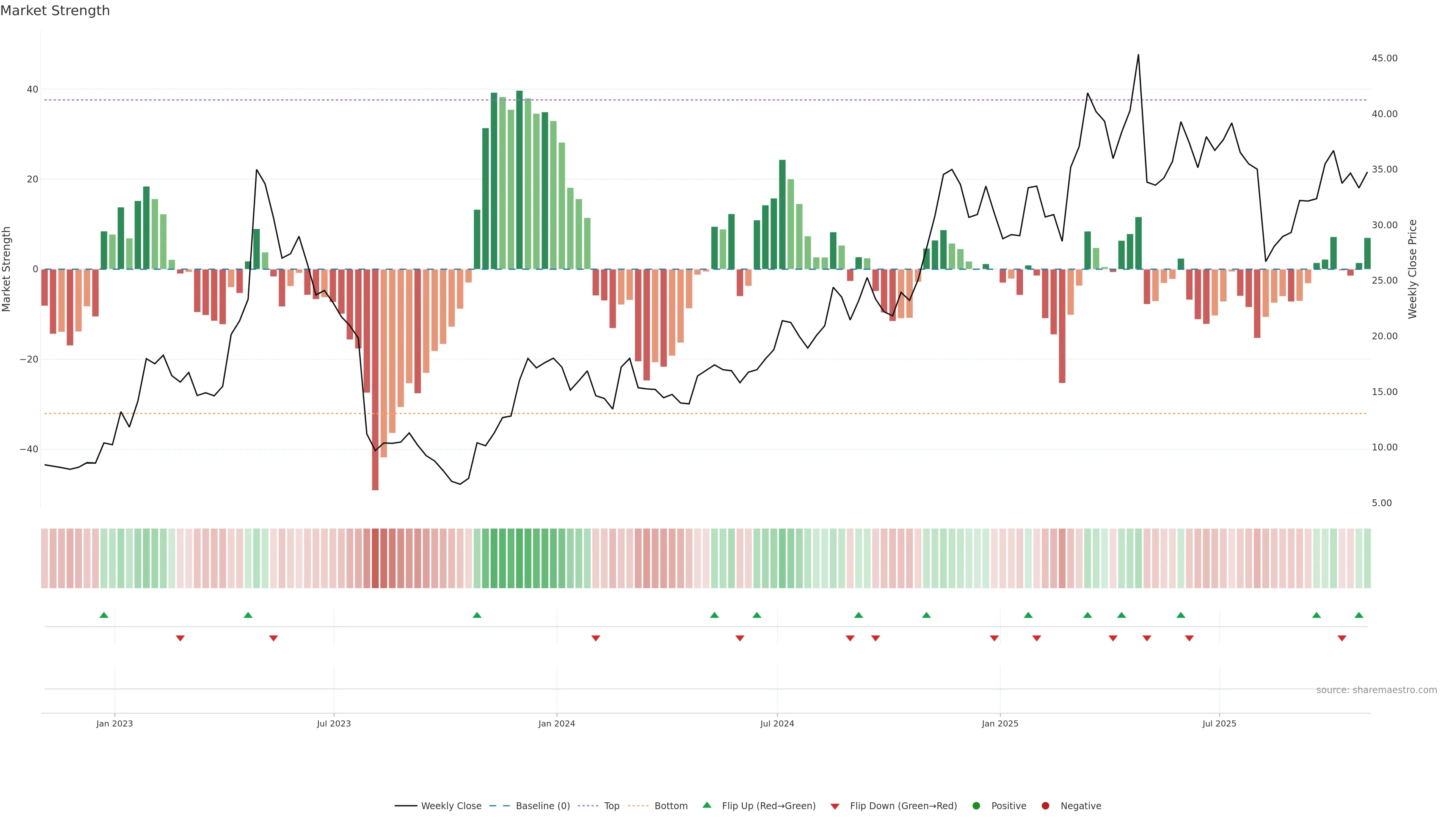
Task: Click the Jul 2025 x-axis label
Action: [x=1219, y=723]
